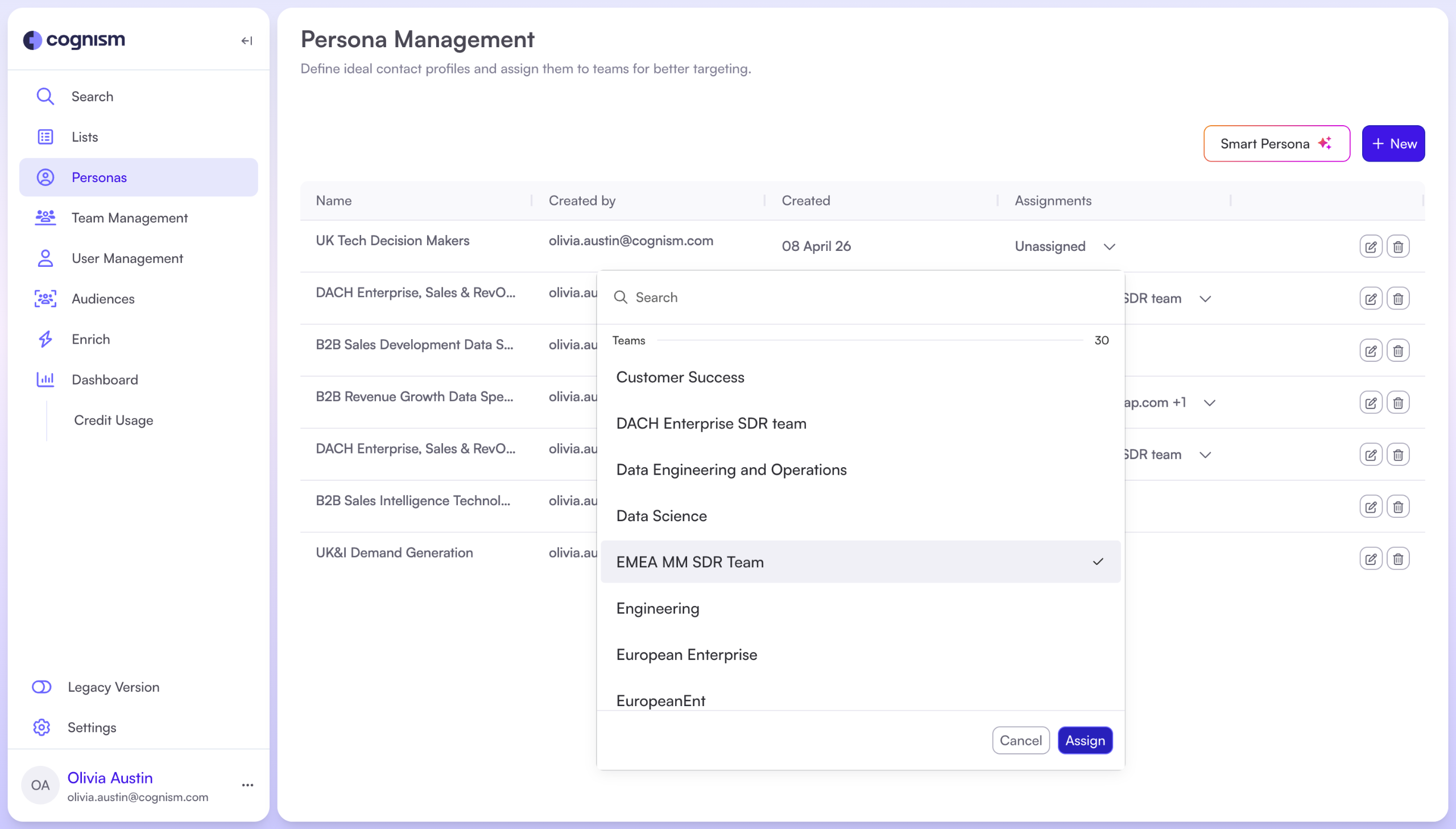Toggle the Legacy Version switch

(x=42, y=687)
